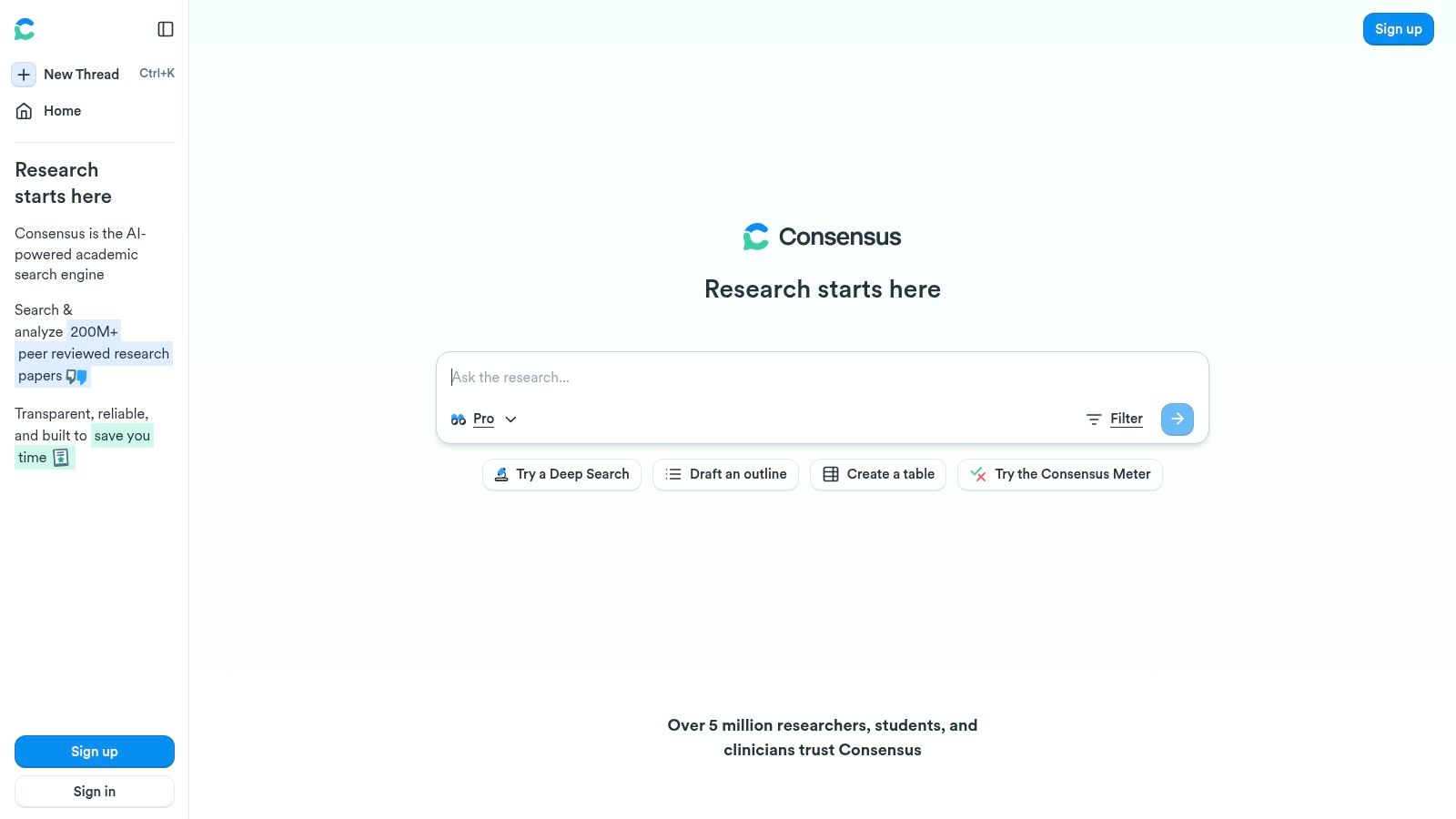Image resolution: width=1456 pixels, height=819 pixels.
Task: Select Create a table
Action: tap(878, 474)
